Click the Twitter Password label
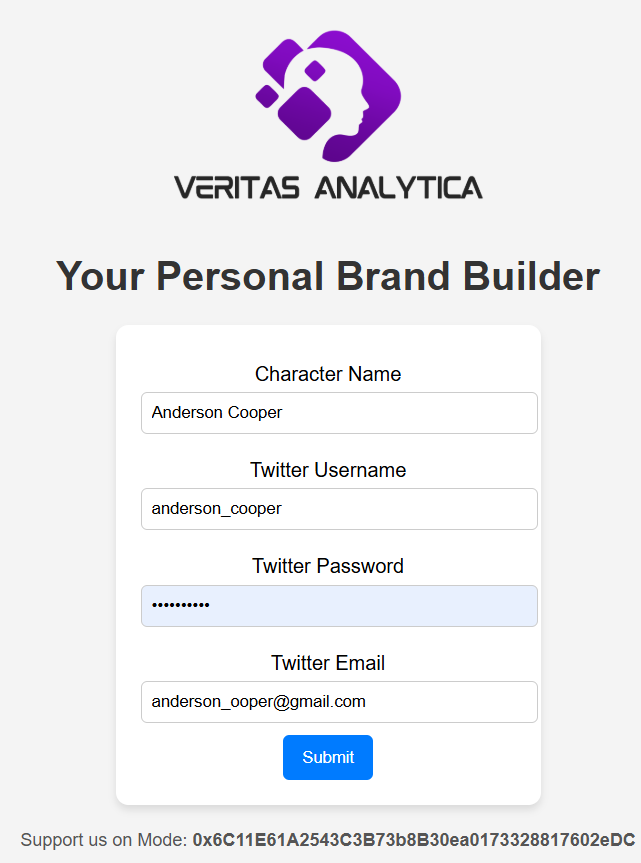 328,566
